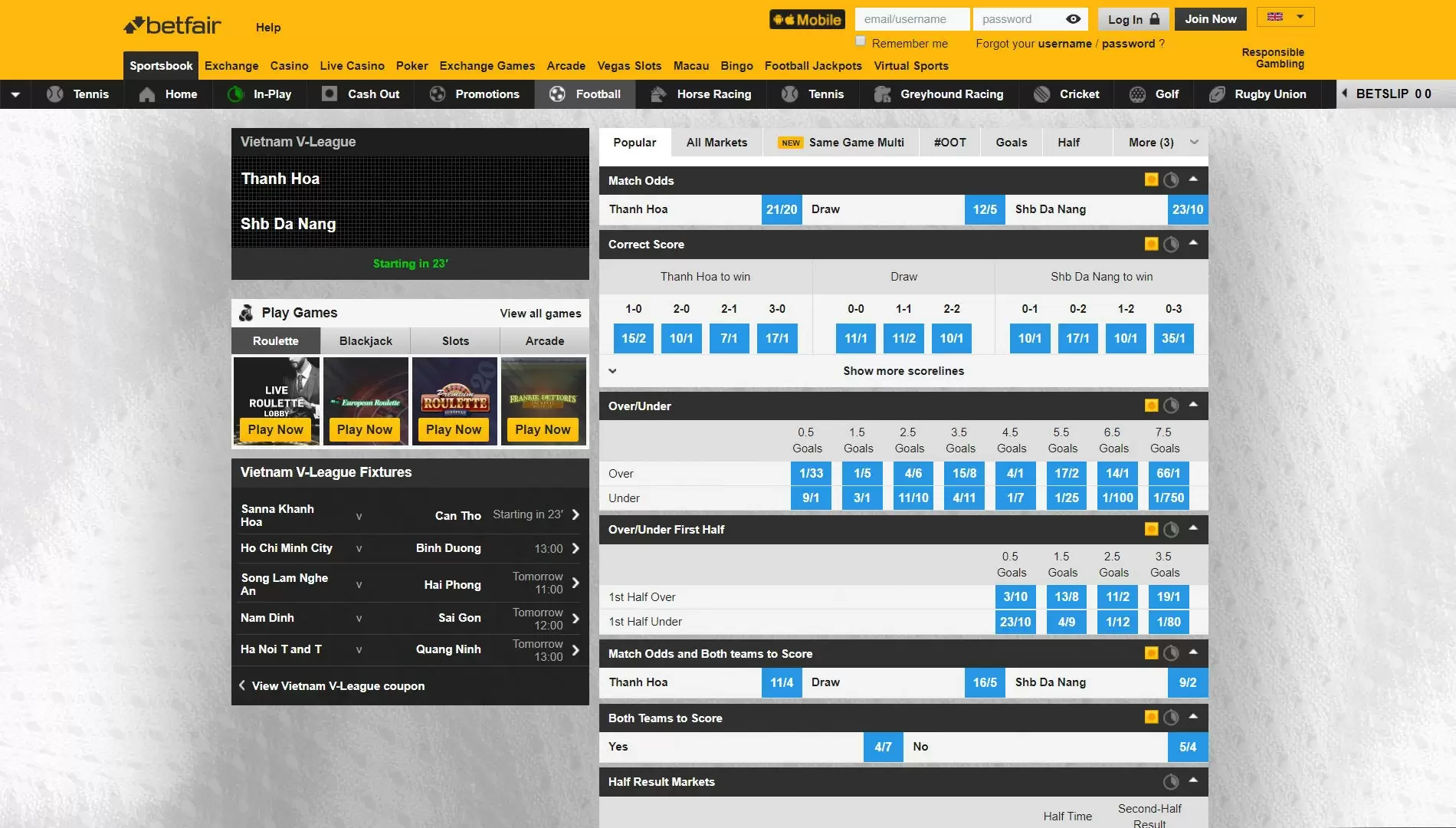Screen dimensions: 1456x828
Task: Click clock icon on Match Odds header
Action: point(1171,180)
